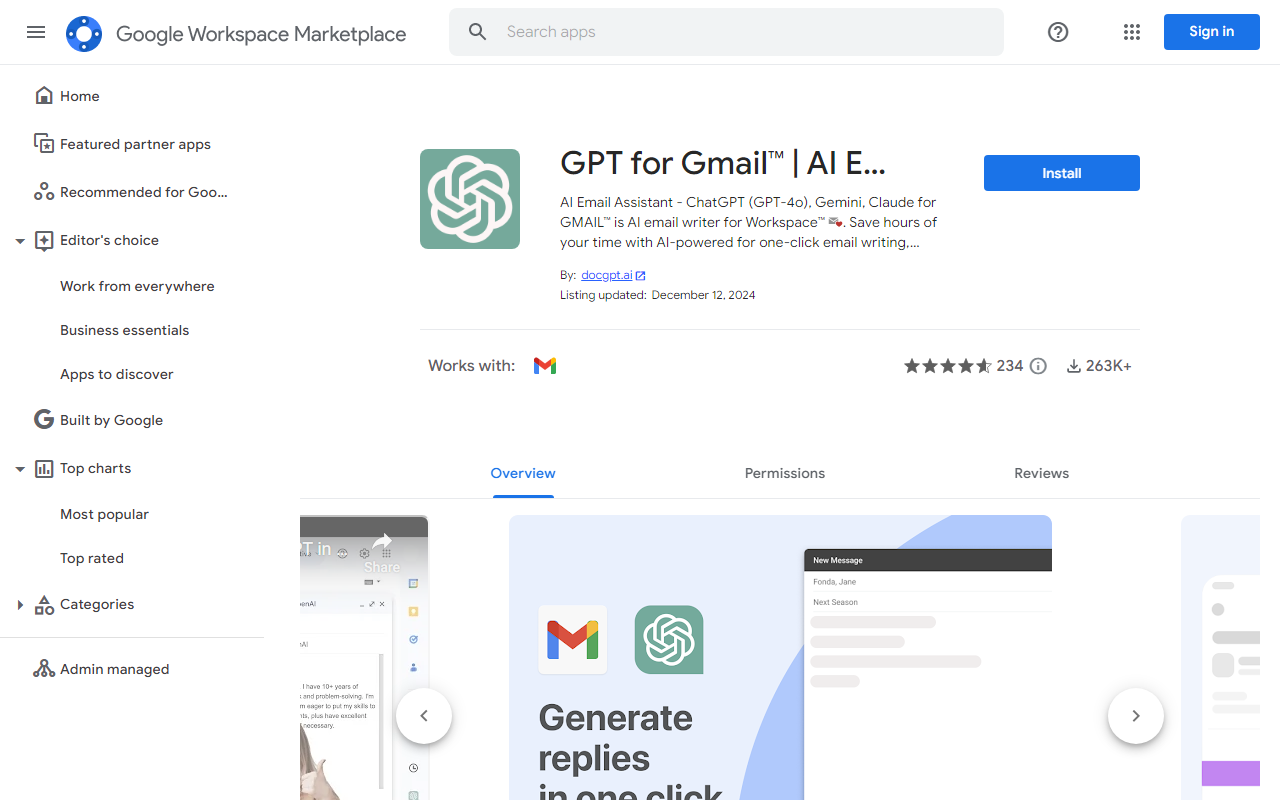Click the Home icon in sidebar
Screen dimensions: 1280x800
(x=44, y=96)
